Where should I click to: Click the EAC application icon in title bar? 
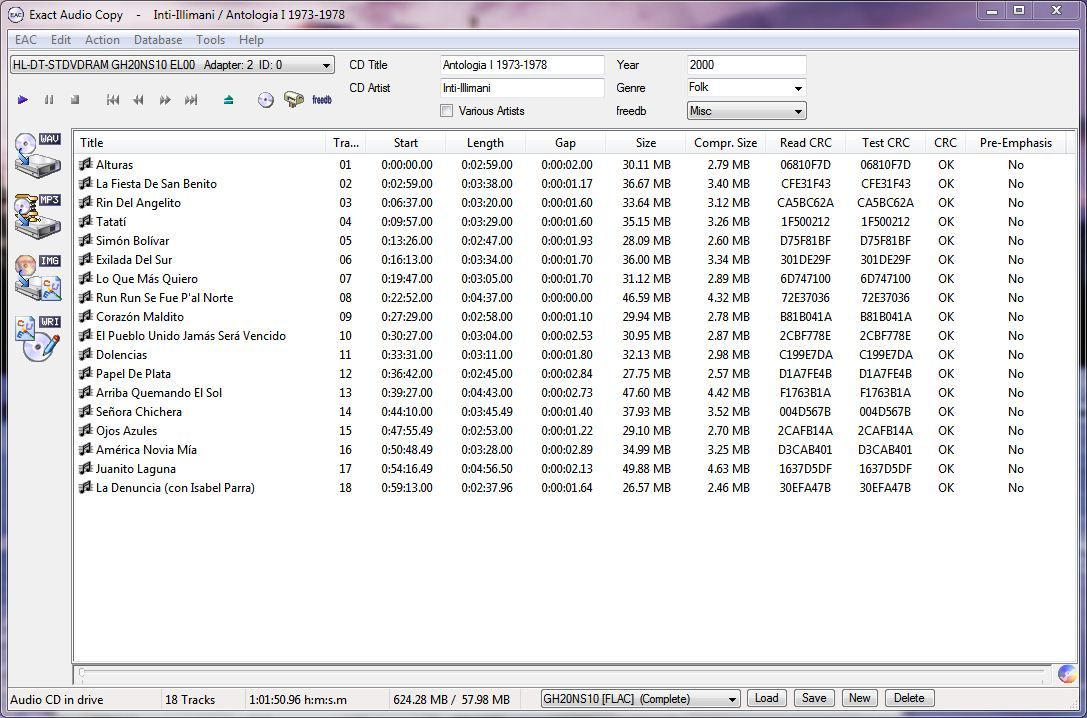[x=15, y=14]
